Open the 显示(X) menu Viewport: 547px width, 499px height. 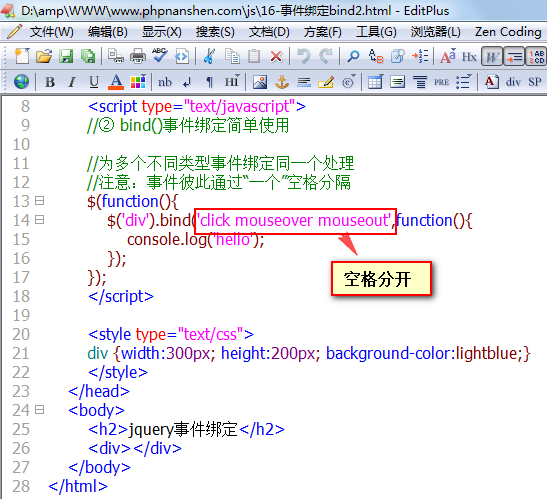click(x=162, y=32)
